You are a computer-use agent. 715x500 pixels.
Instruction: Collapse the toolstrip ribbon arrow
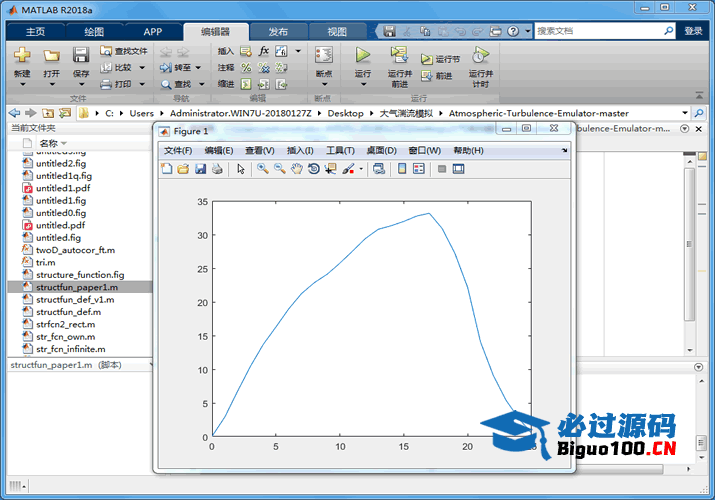(699, 95)
